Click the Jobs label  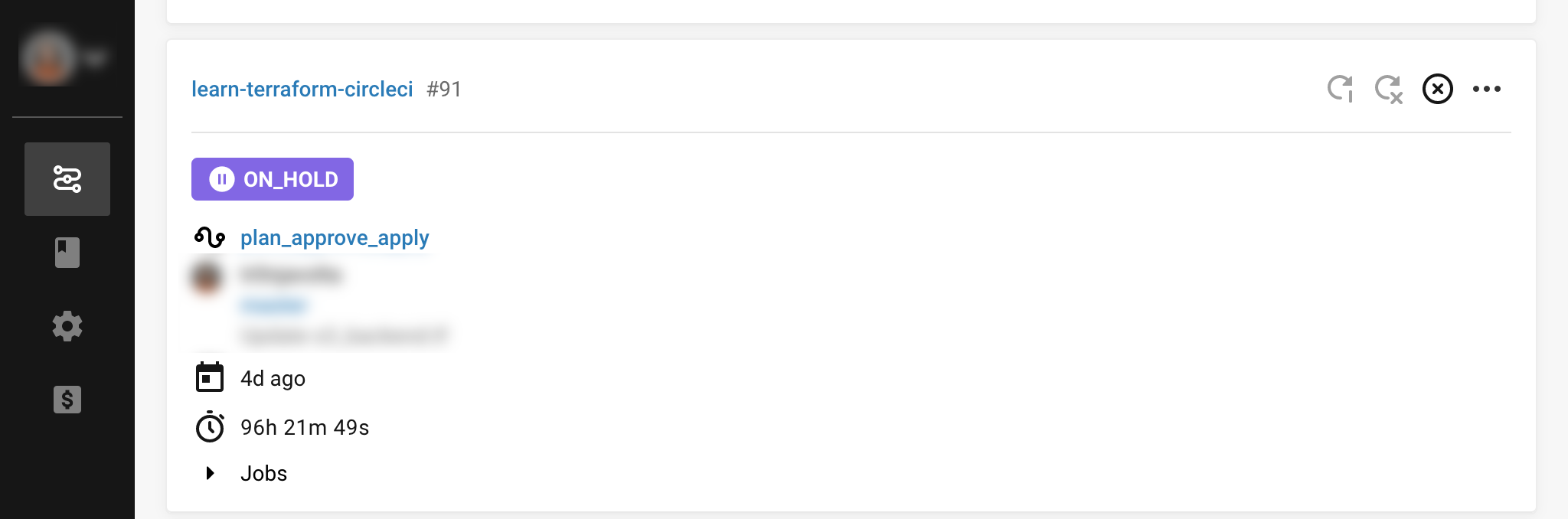click(x=264, y=474)
